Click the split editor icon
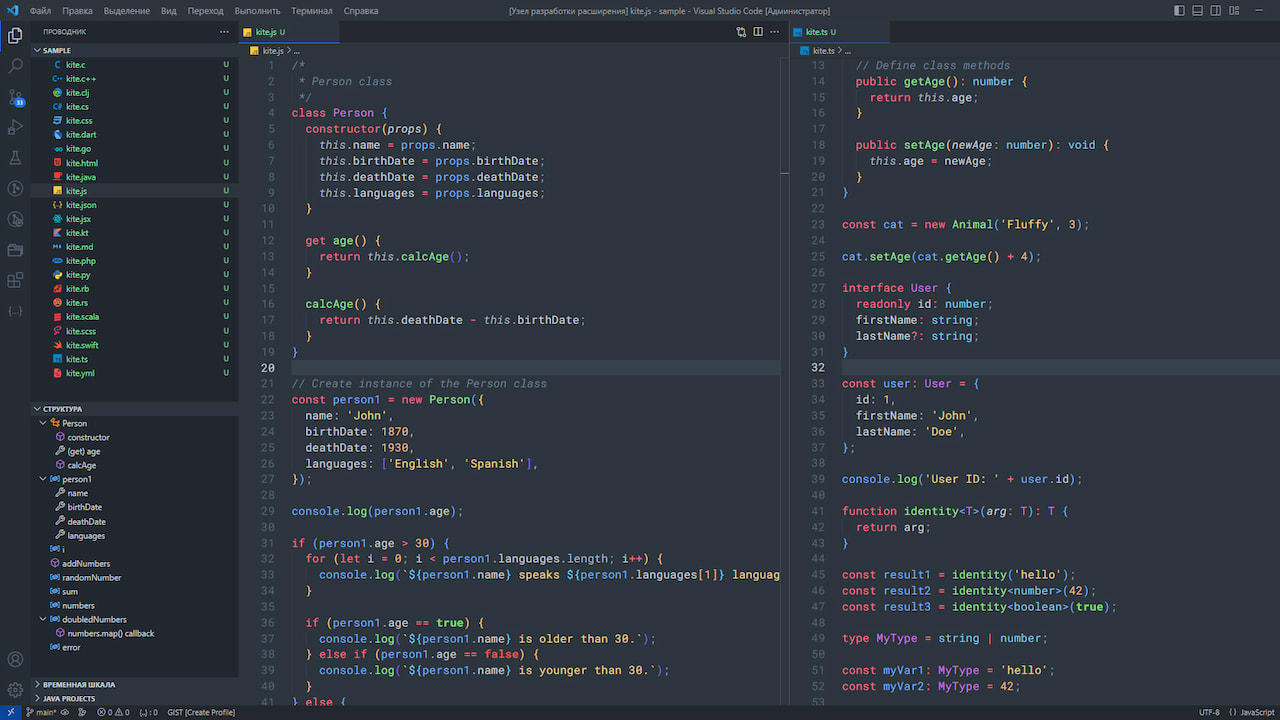Screen dimensions: 1280x720 pos(758,32)
